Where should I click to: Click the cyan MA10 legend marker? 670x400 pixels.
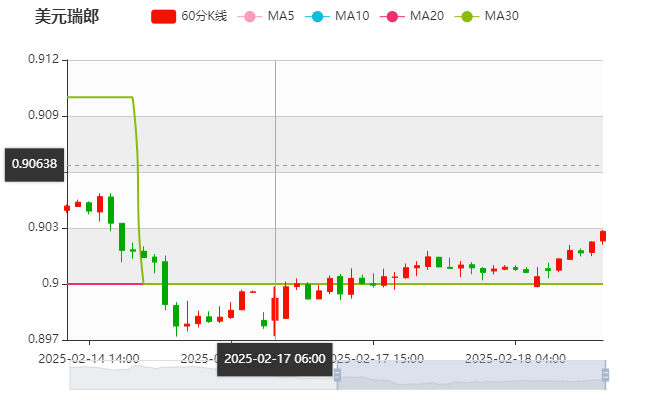(x=318, y=17)
